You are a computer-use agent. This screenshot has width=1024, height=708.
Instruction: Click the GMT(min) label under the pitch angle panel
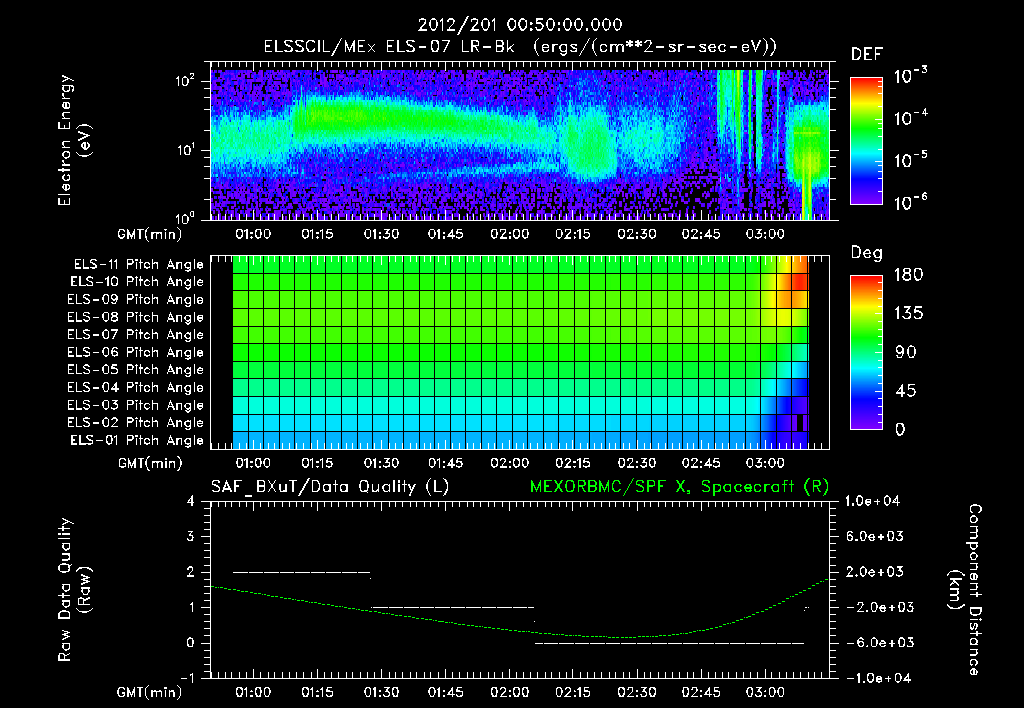coord(150,464)
